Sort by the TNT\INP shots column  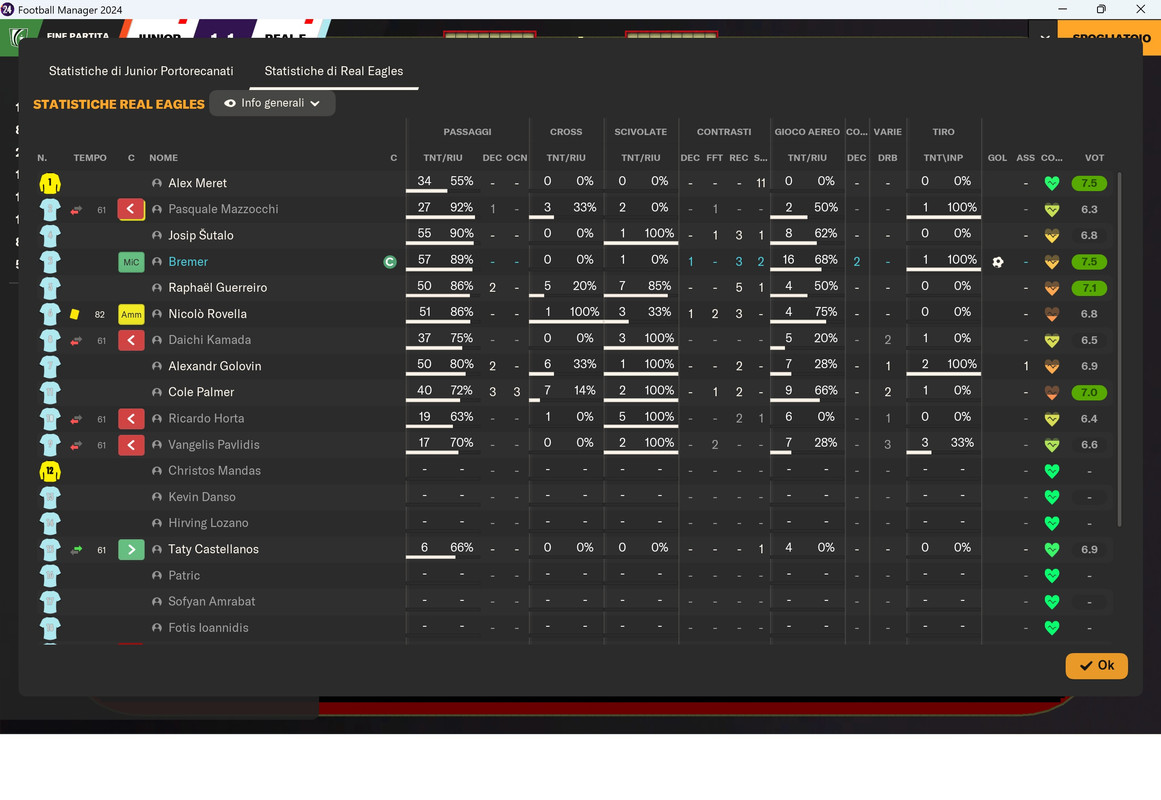[943, 158]
